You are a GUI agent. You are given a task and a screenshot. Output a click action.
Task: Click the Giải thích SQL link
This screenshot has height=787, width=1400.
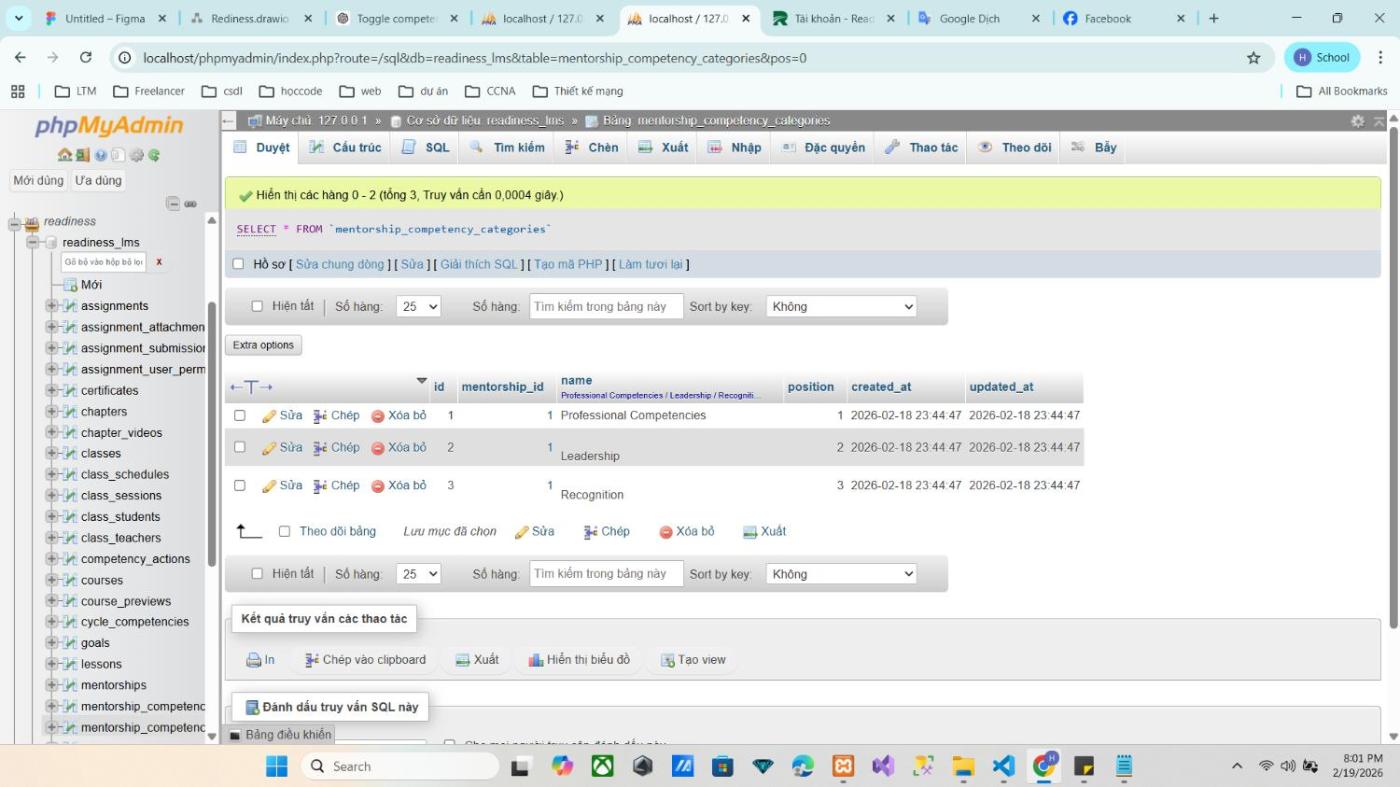[479, 264]
